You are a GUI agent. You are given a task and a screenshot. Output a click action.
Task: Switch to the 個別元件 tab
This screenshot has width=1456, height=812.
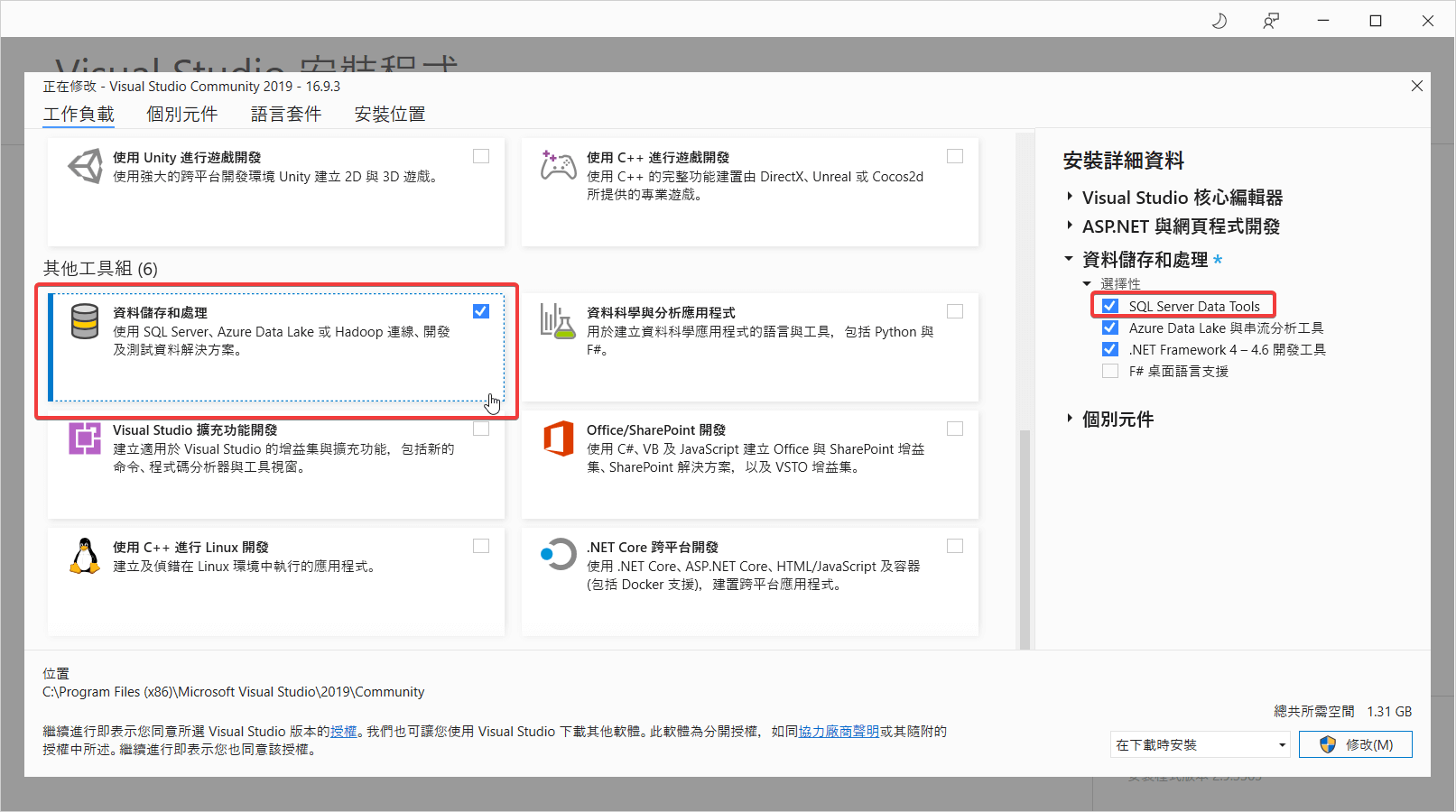click(x=181, y=114)
